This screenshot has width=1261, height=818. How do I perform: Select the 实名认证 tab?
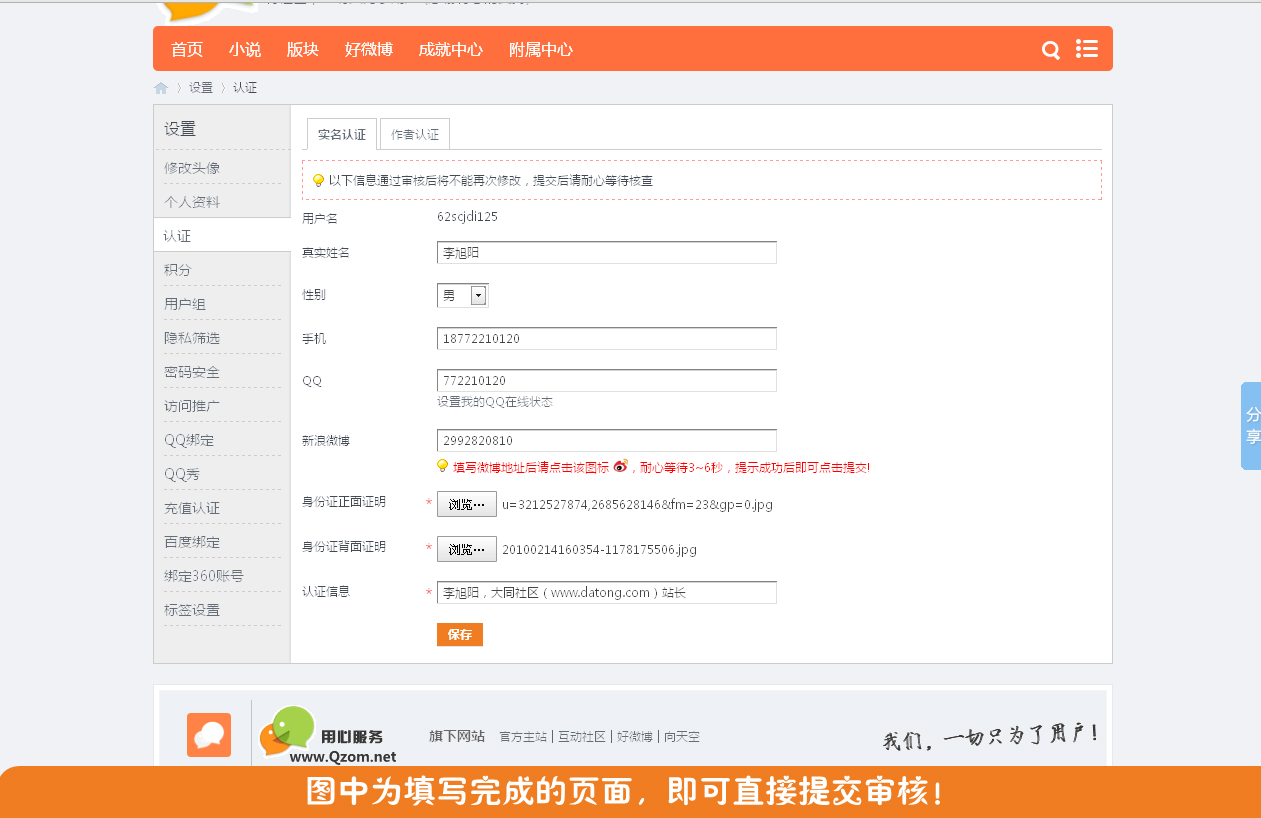[x=341, y=134]
